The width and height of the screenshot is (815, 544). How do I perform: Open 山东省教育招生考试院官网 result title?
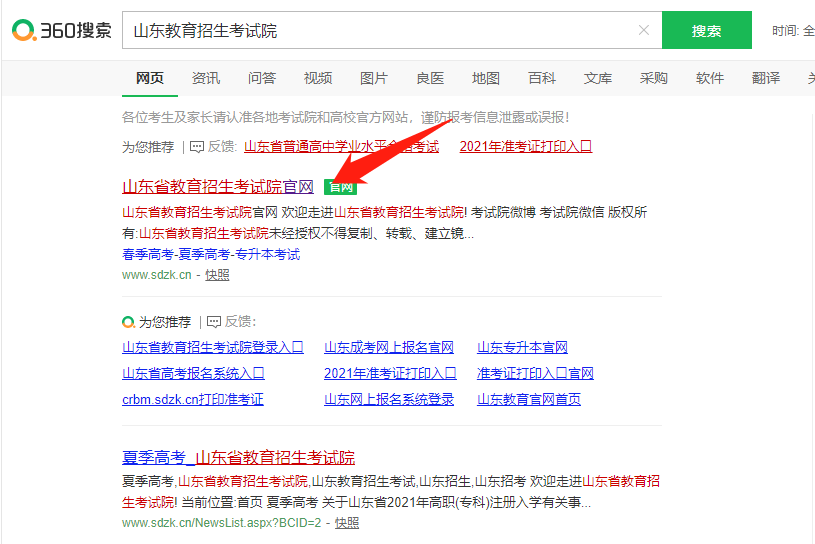click(x=218, y=187)
